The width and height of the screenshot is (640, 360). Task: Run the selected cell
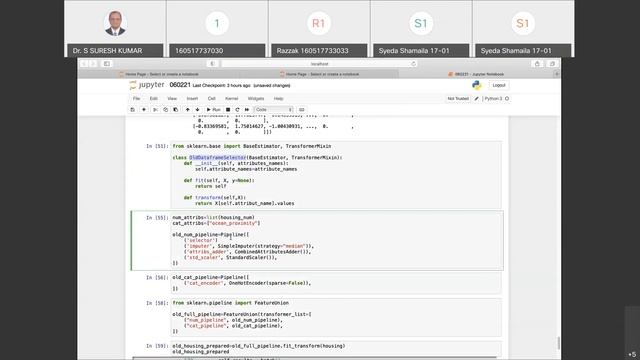tap(213, 110)
